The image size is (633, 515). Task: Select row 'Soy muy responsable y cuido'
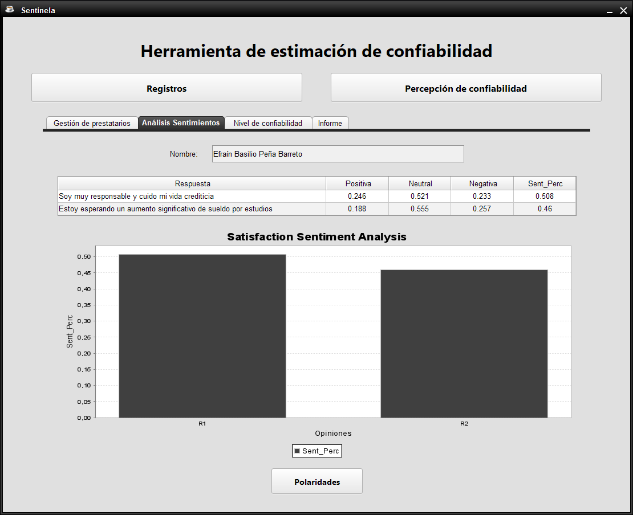[192, 196]
